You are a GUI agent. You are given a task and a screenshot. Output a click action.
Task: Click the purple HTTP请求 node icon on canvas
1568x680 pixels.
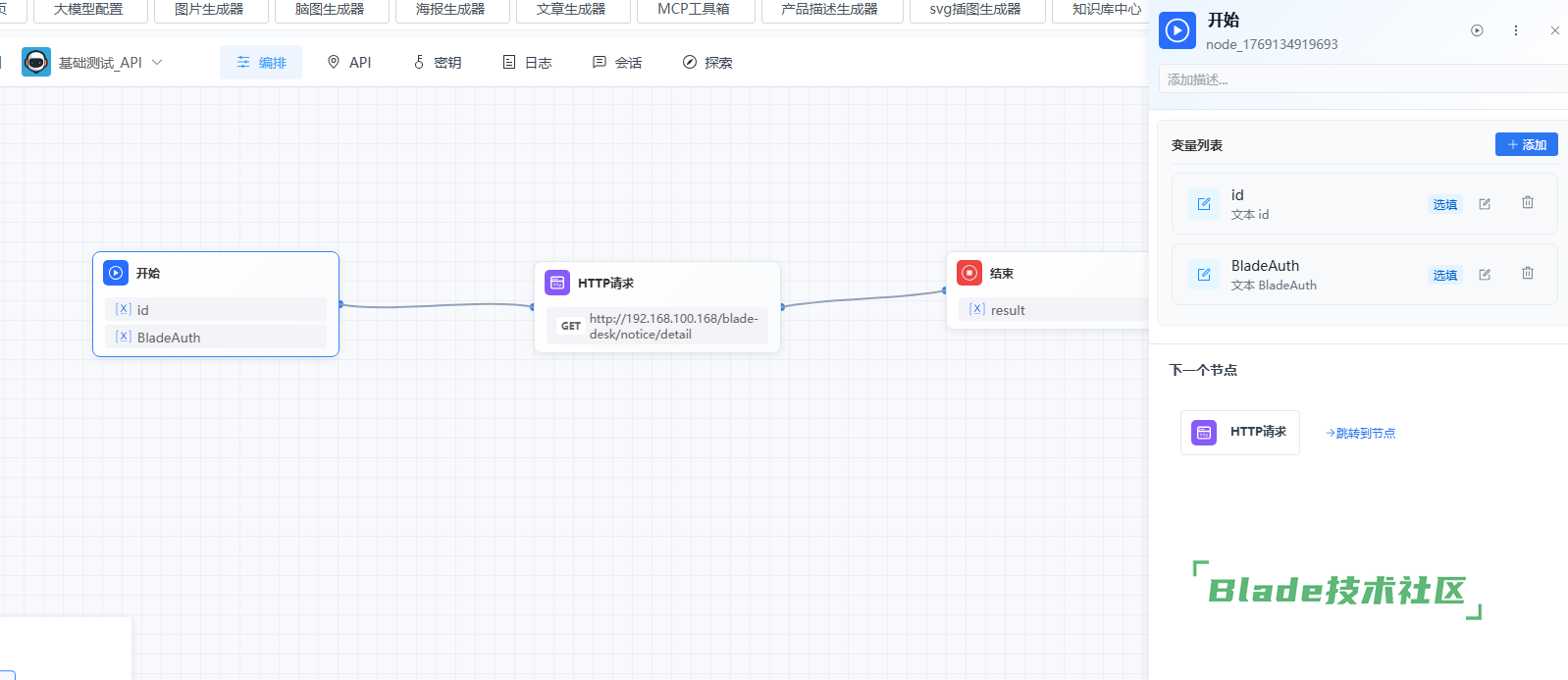pyautogui.click(x=557, y=283)
